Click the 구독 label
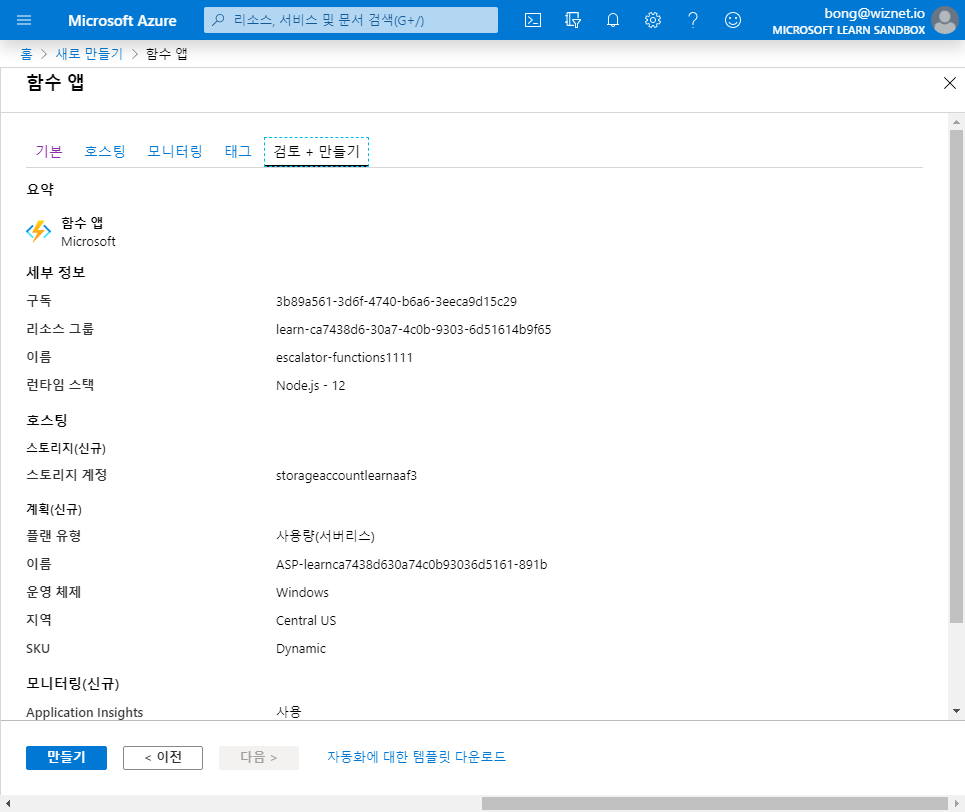The width and height of the screenshot is (965, 812). click(x=39, y=301)
